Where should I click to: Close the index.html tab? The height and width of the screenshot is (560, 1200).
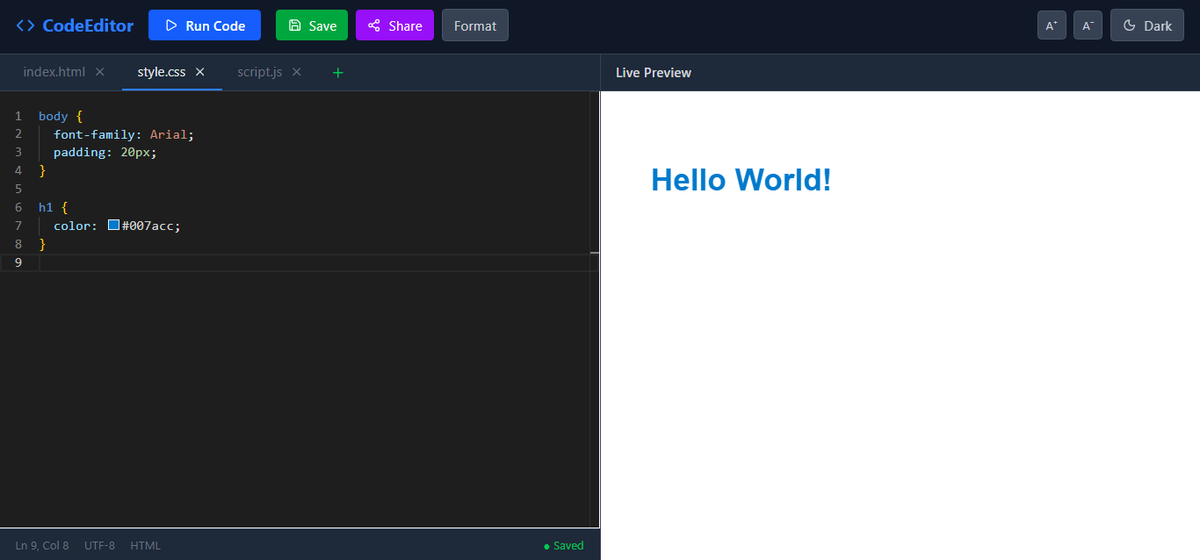click(x=99, y=72)
